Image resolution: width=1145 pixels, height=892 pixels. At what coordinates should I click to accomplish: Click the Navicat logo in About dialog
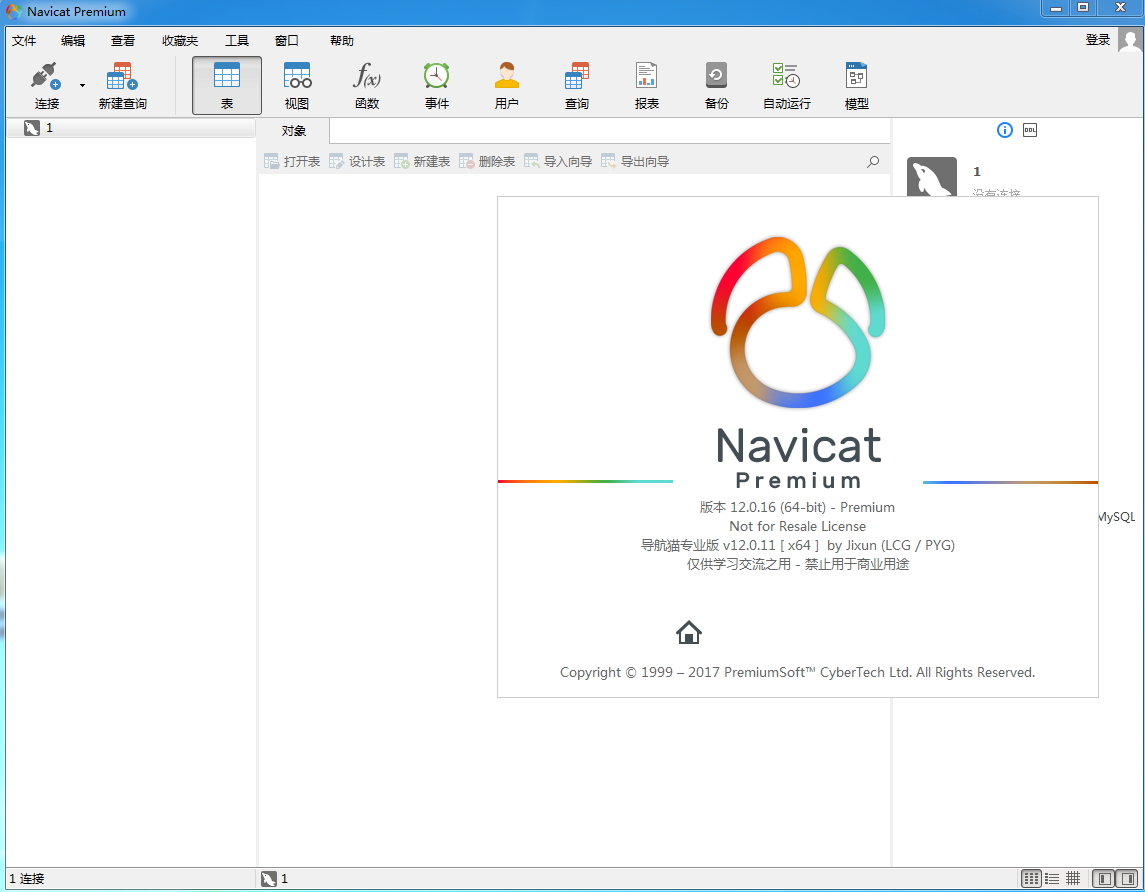[798, 321]
